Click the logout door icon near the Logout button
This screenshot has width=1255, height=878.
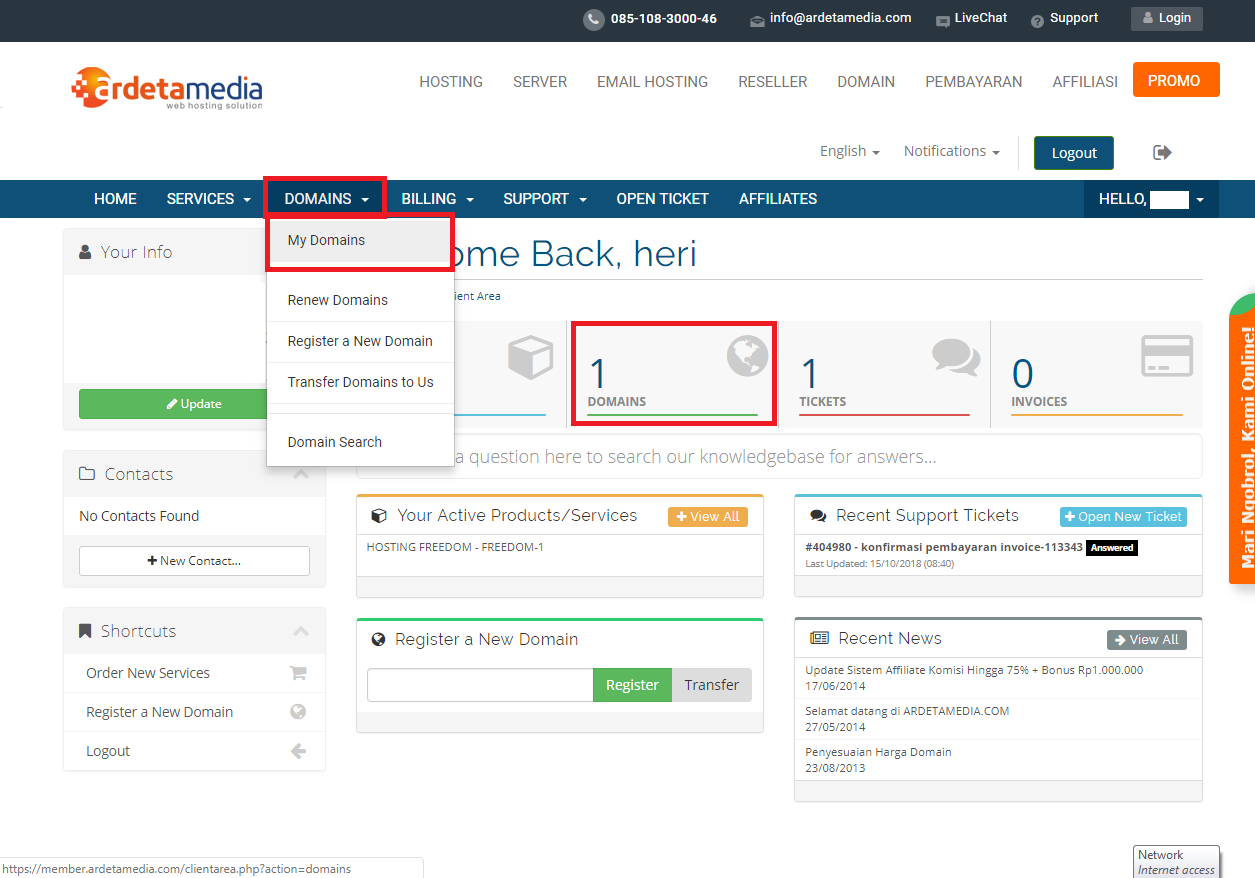[1161, 151]
